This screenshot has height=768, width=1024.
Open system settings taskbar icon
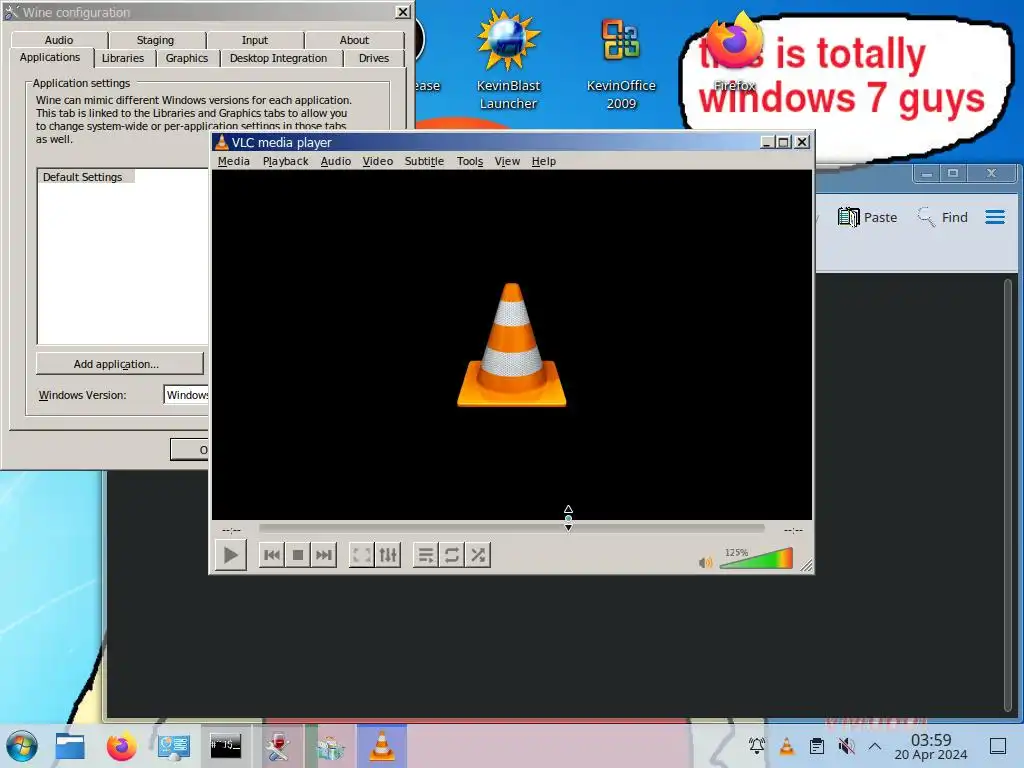pos(174,746)
